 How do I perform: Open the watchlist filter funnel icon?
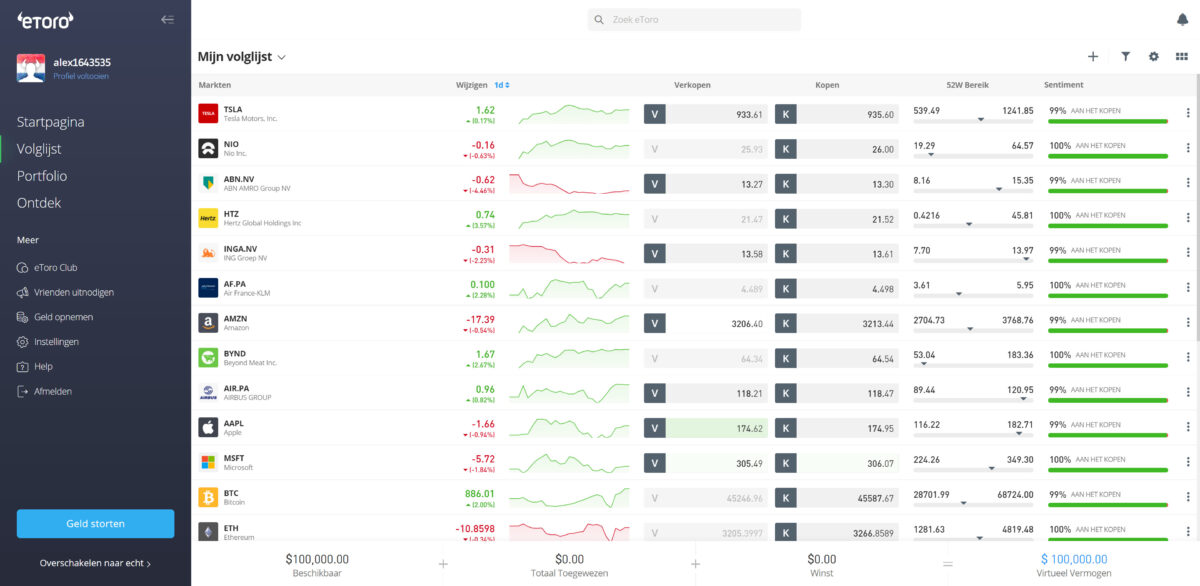pyautogui.click(x=1125, y=57)
